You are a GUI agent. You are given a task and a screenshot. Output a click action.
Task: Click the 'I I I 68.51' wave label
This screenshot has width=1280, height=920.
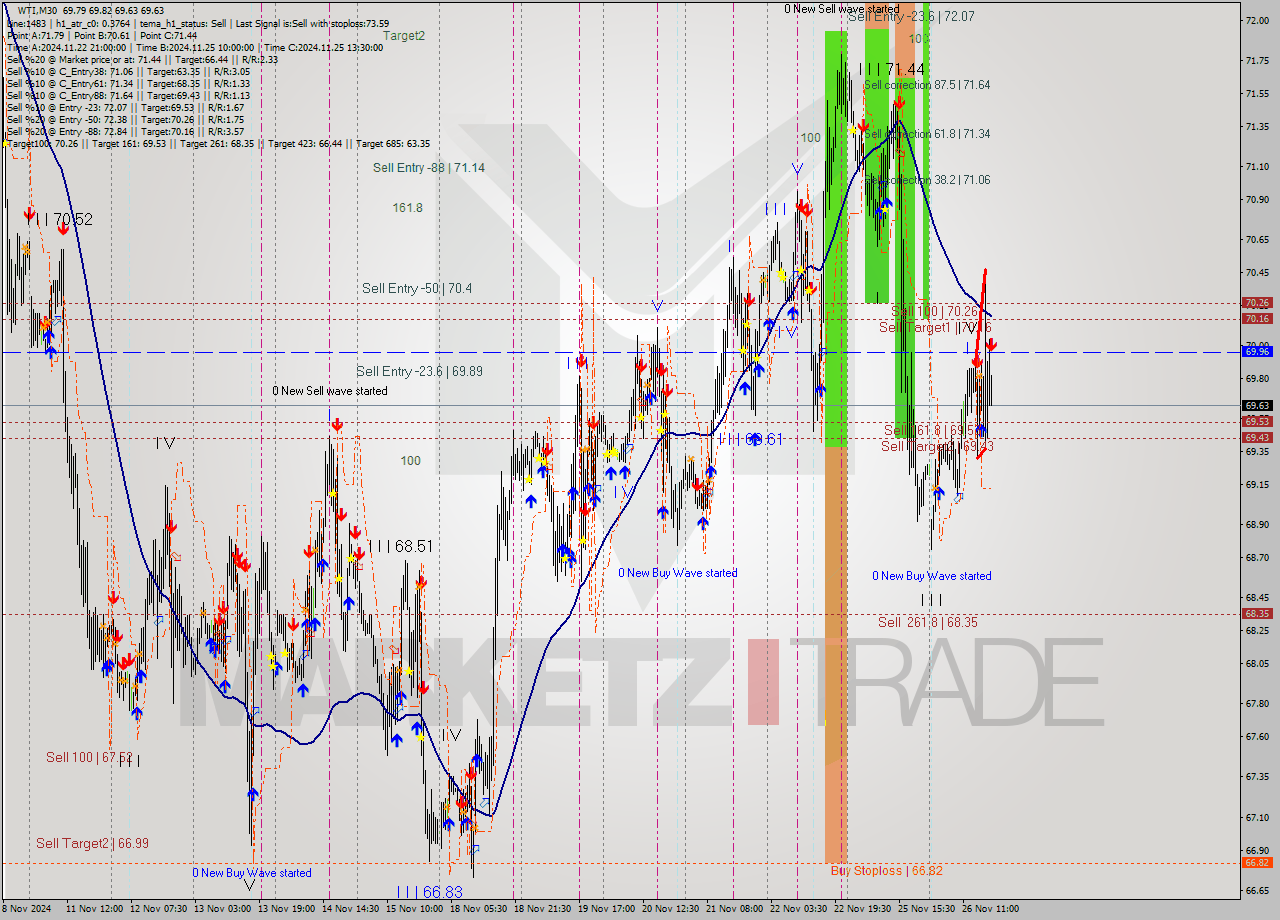pos(400,546)
